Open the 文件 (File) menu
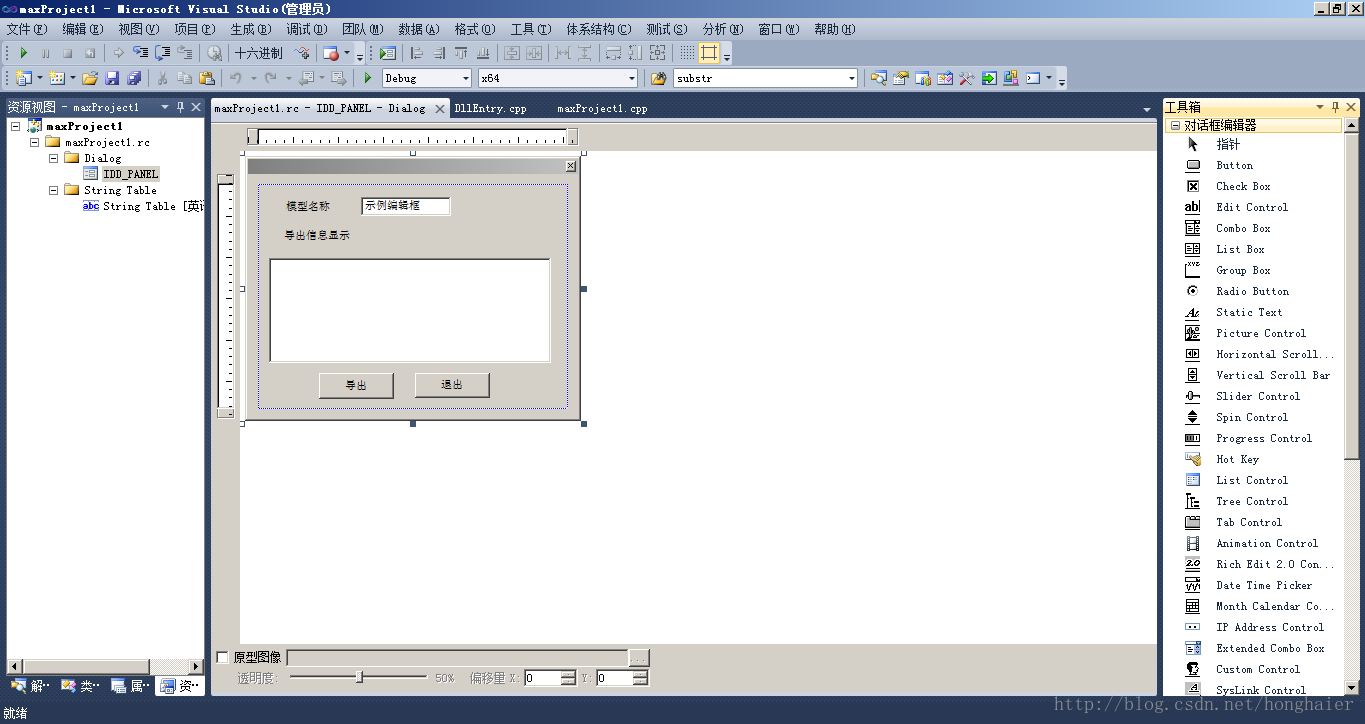 point(27,29)
